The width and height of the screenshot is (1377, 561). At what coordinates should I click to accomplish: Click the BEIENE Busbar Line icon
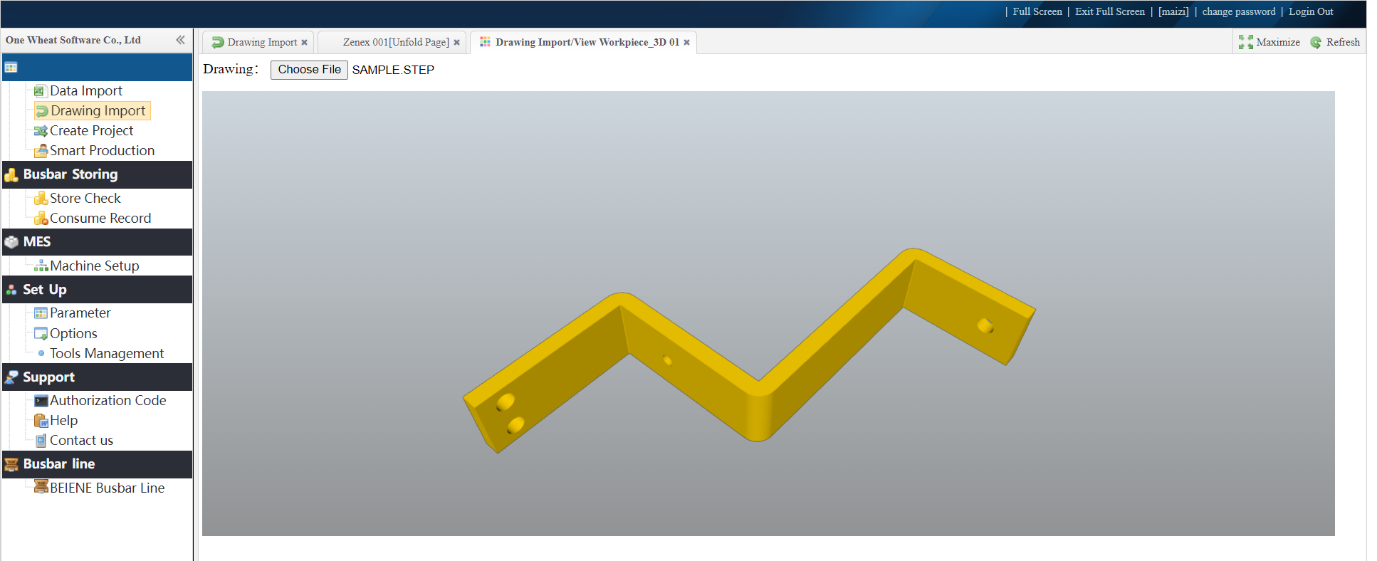(x=41, y=488)
